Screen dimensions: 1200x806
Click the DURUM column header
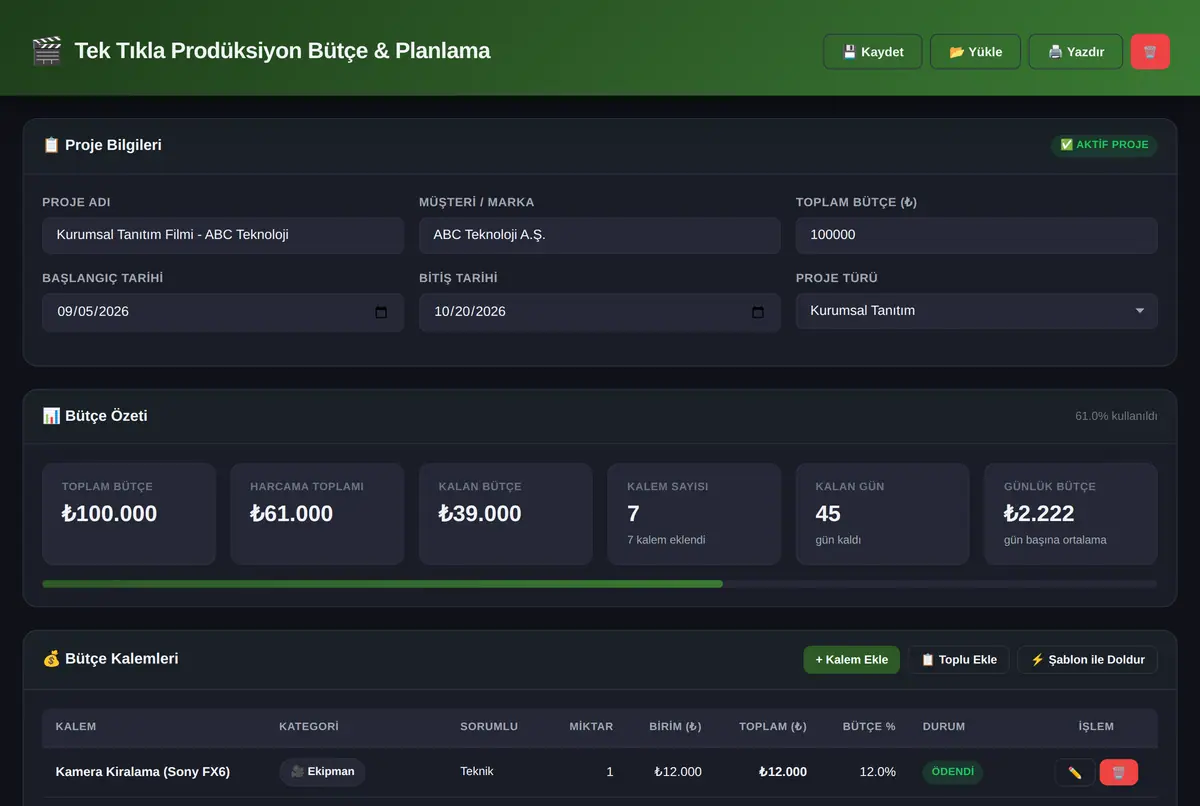pos(945,727)
